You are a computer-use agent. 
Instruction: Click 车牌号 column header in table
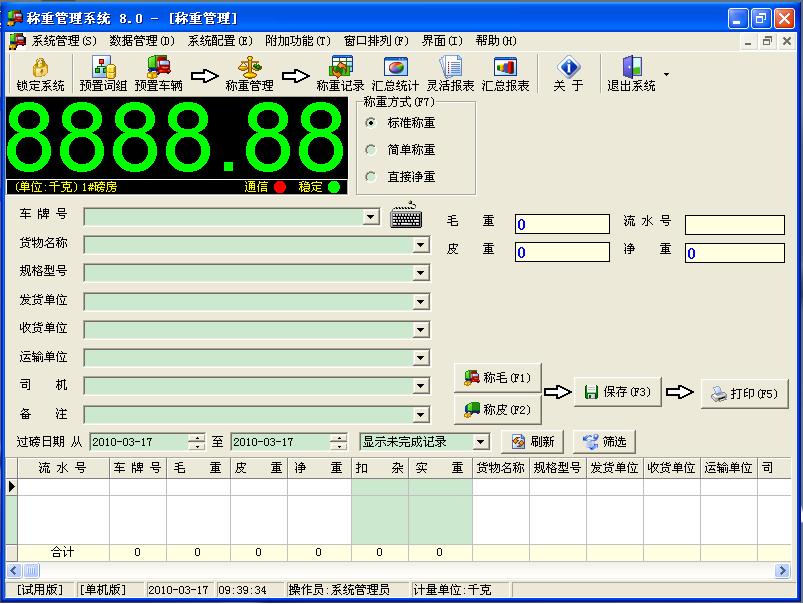point(138,468)
